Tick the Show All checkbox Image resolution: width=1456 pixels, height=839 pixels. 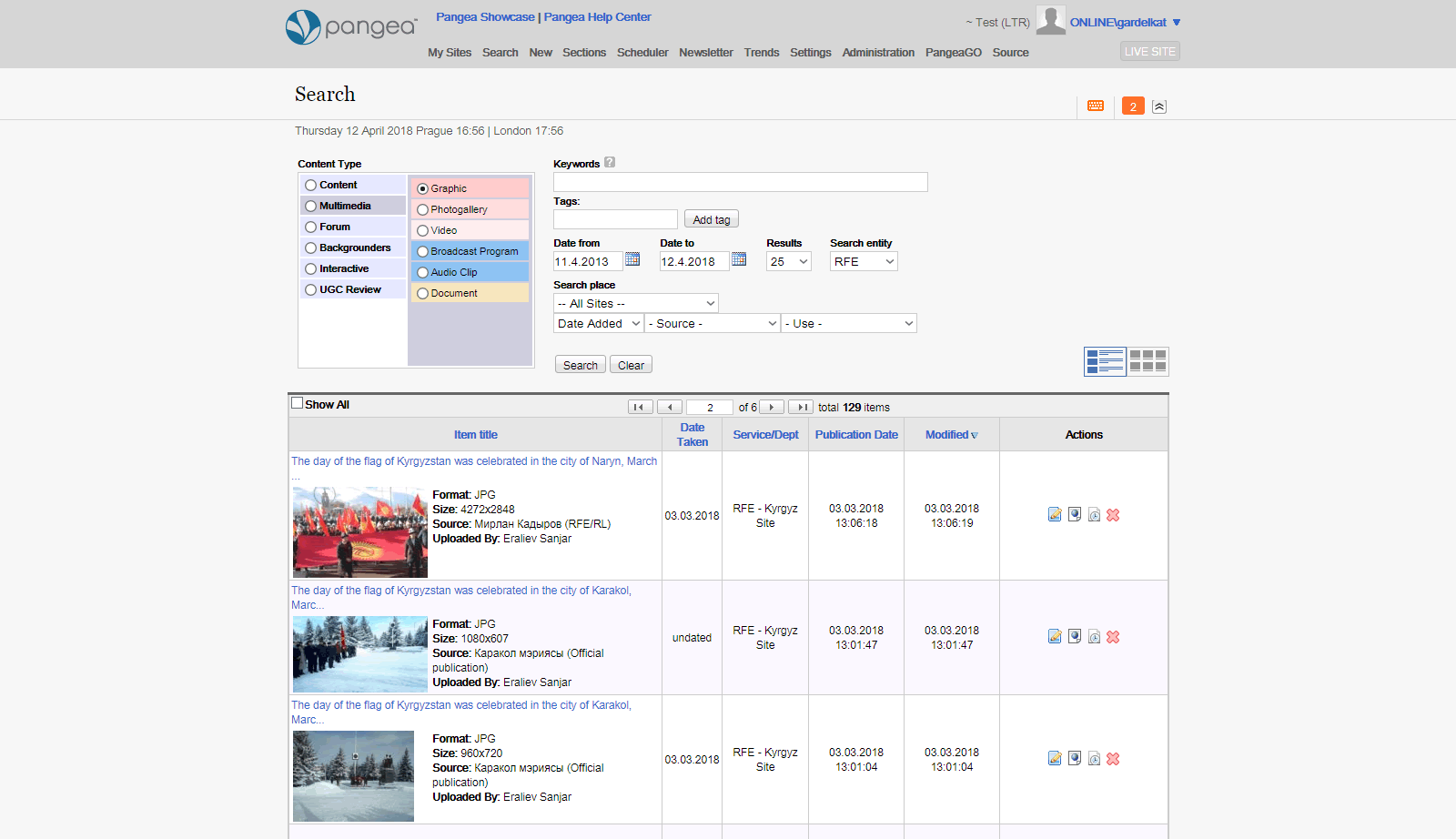tap(297, 403)
